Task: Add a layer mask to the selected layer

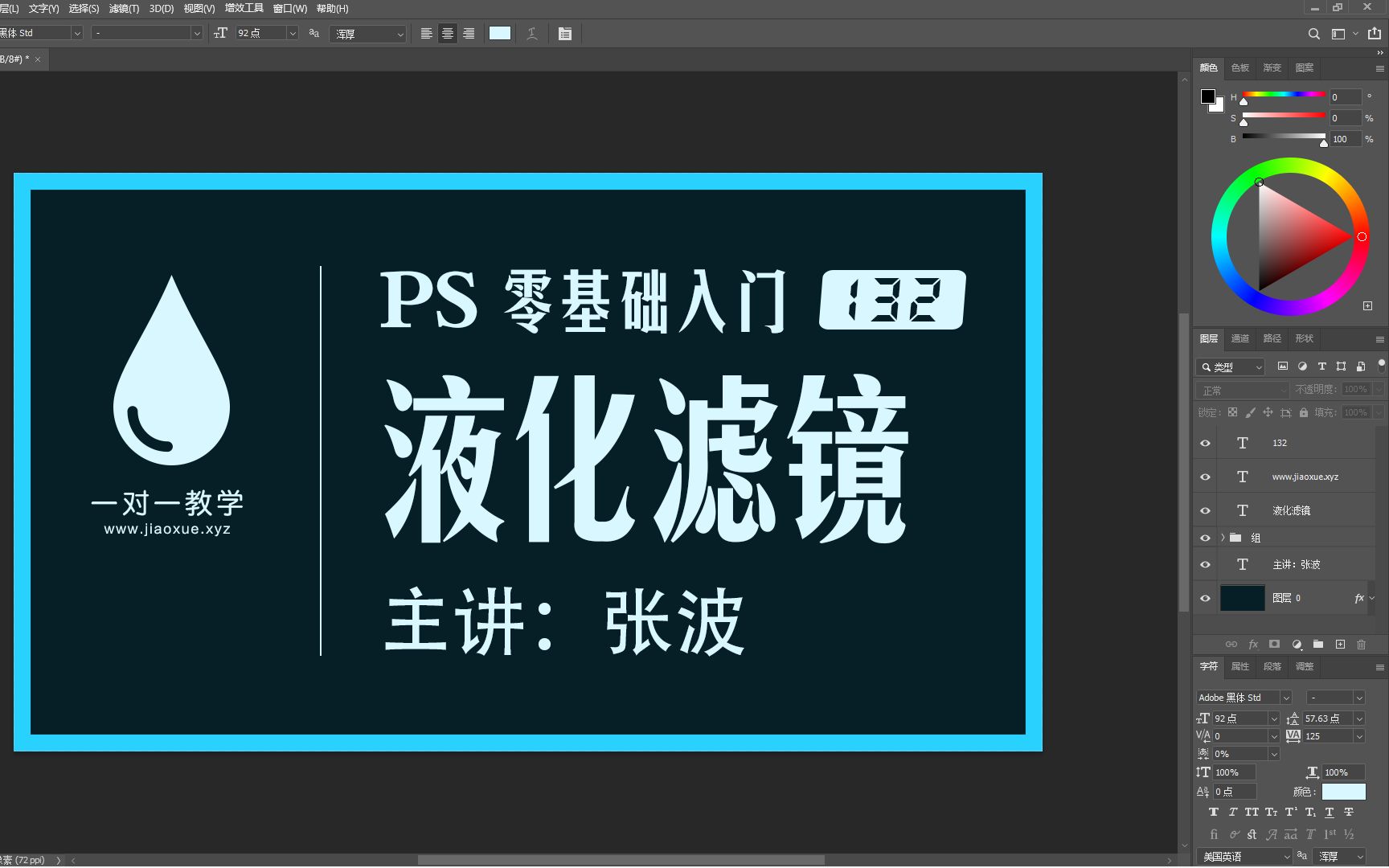Action: 1274,644
